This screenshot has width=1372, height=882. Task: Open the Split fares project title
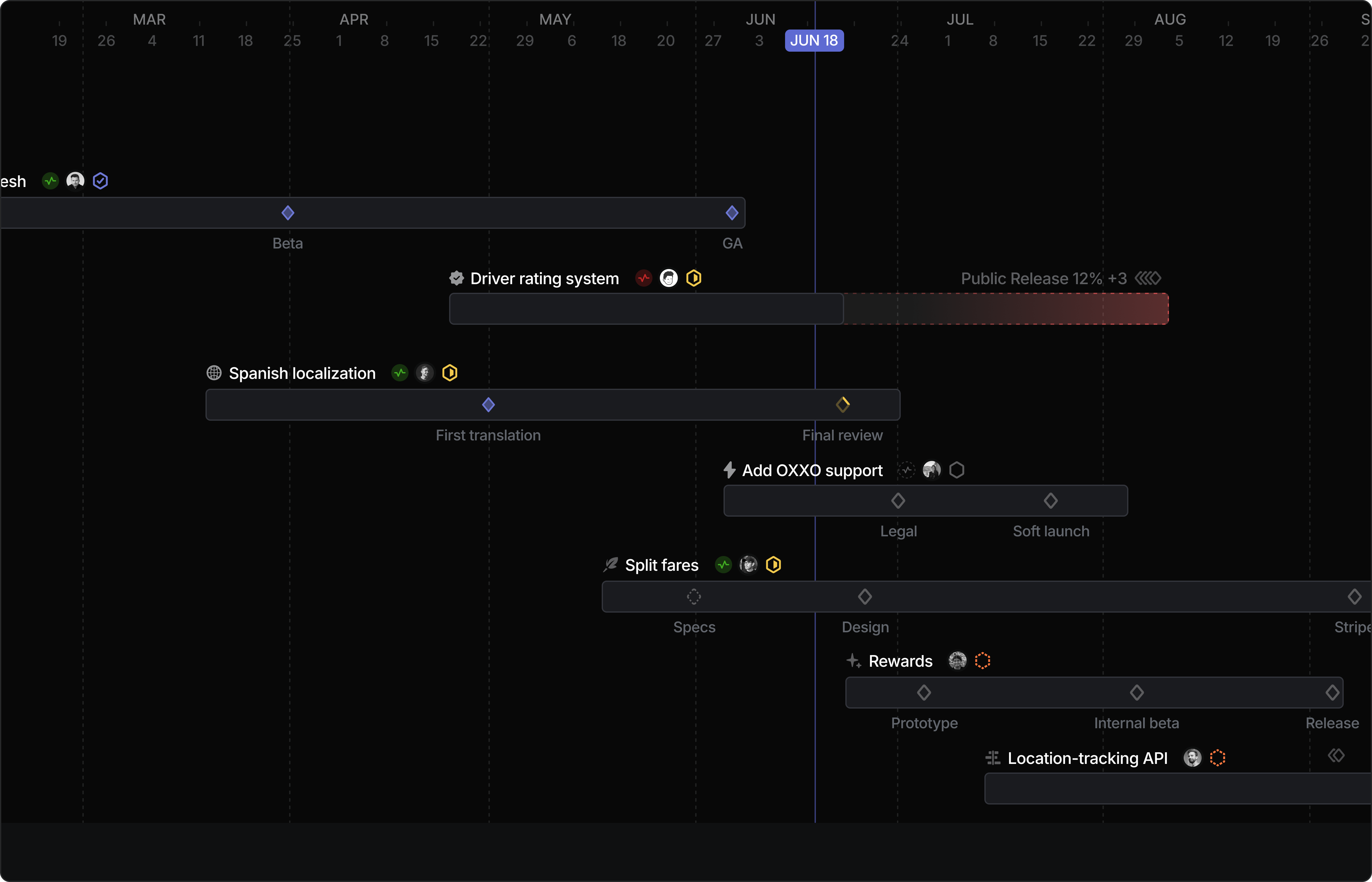point(662,565)
